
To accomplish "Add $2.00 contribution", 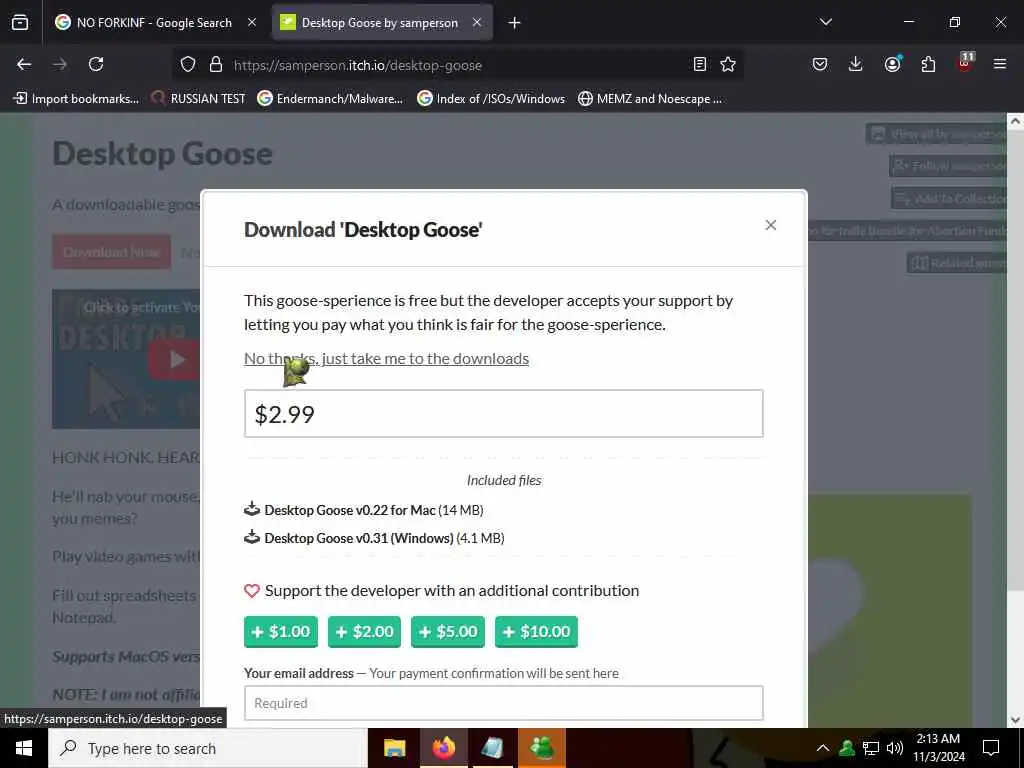I will pos(364,632).
